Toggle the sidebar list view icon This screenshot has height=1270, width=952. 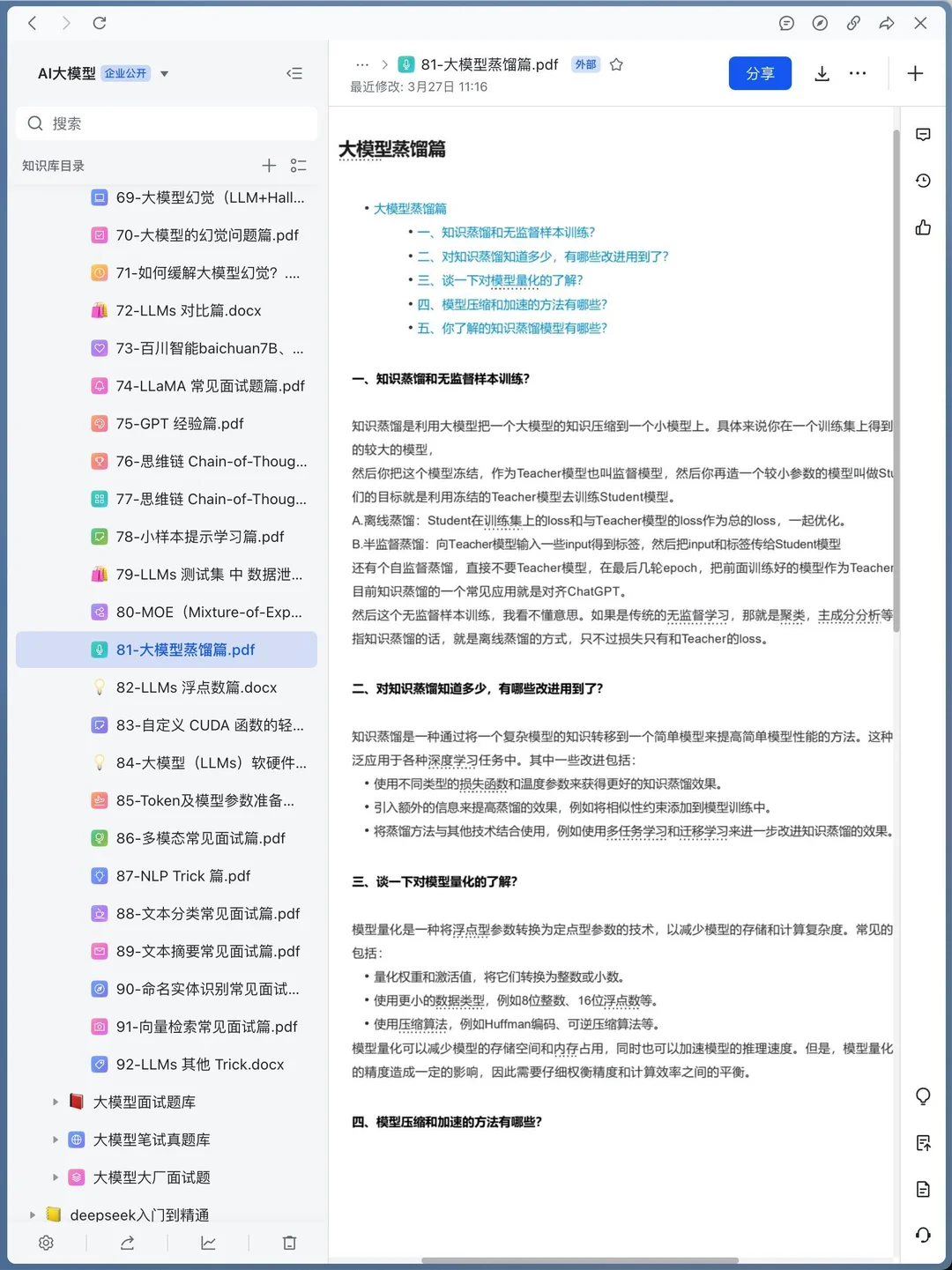pyautogui.click(x=299, y=165)
